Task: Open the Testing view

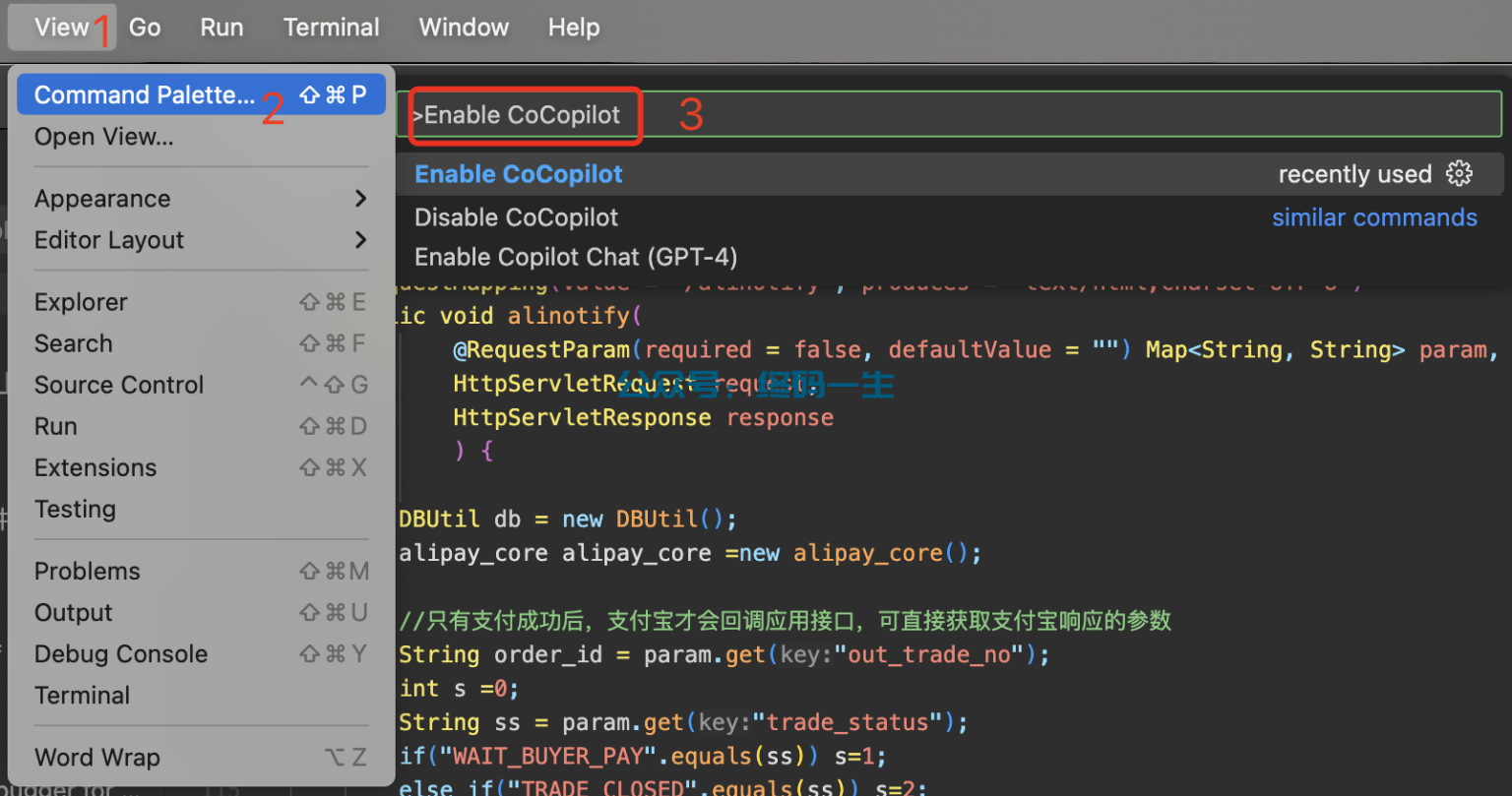Action: [75, 509]
